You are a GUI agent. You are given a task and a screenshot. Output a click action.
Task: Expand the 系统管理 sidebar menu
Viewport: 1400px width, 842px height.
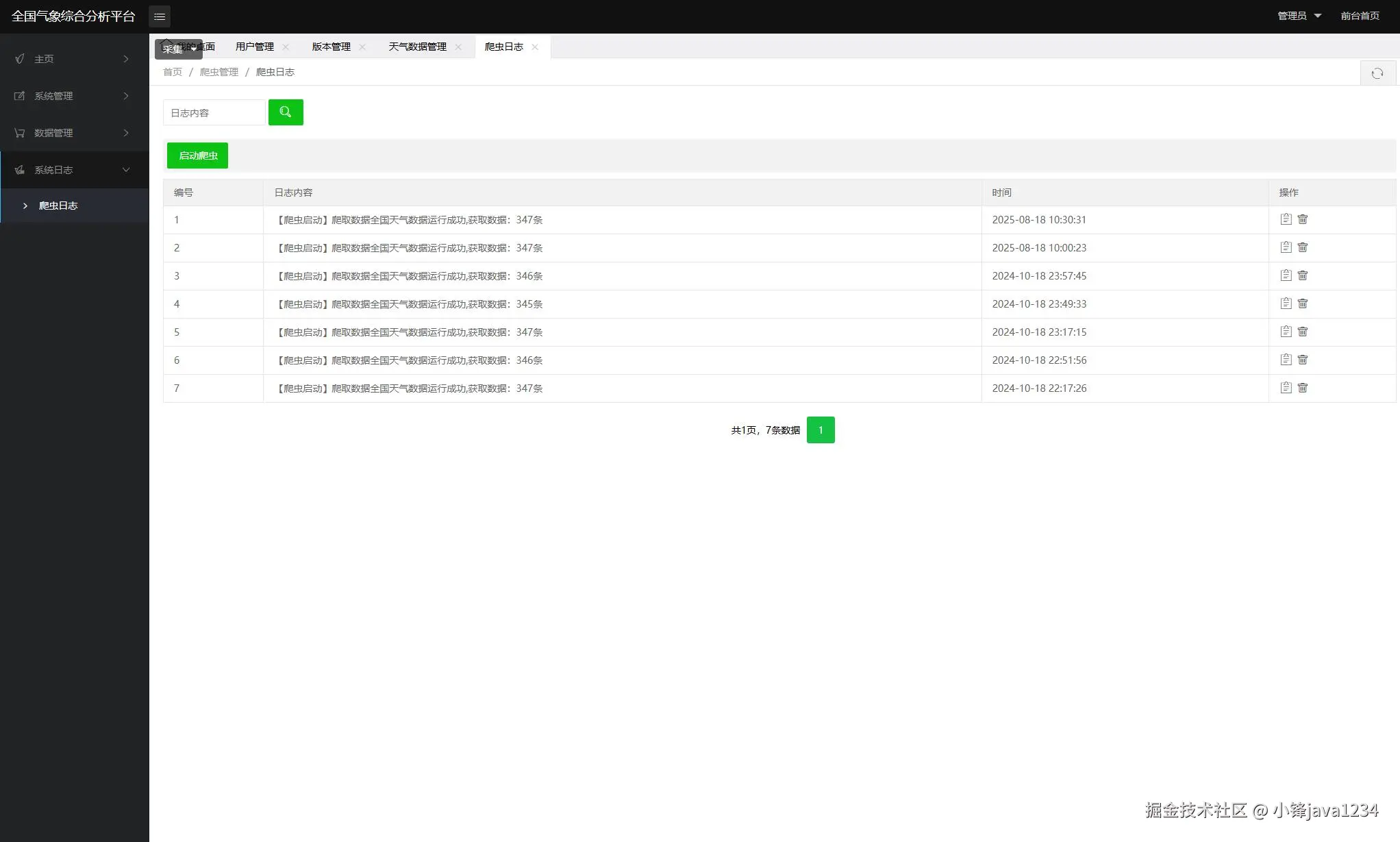74,96
